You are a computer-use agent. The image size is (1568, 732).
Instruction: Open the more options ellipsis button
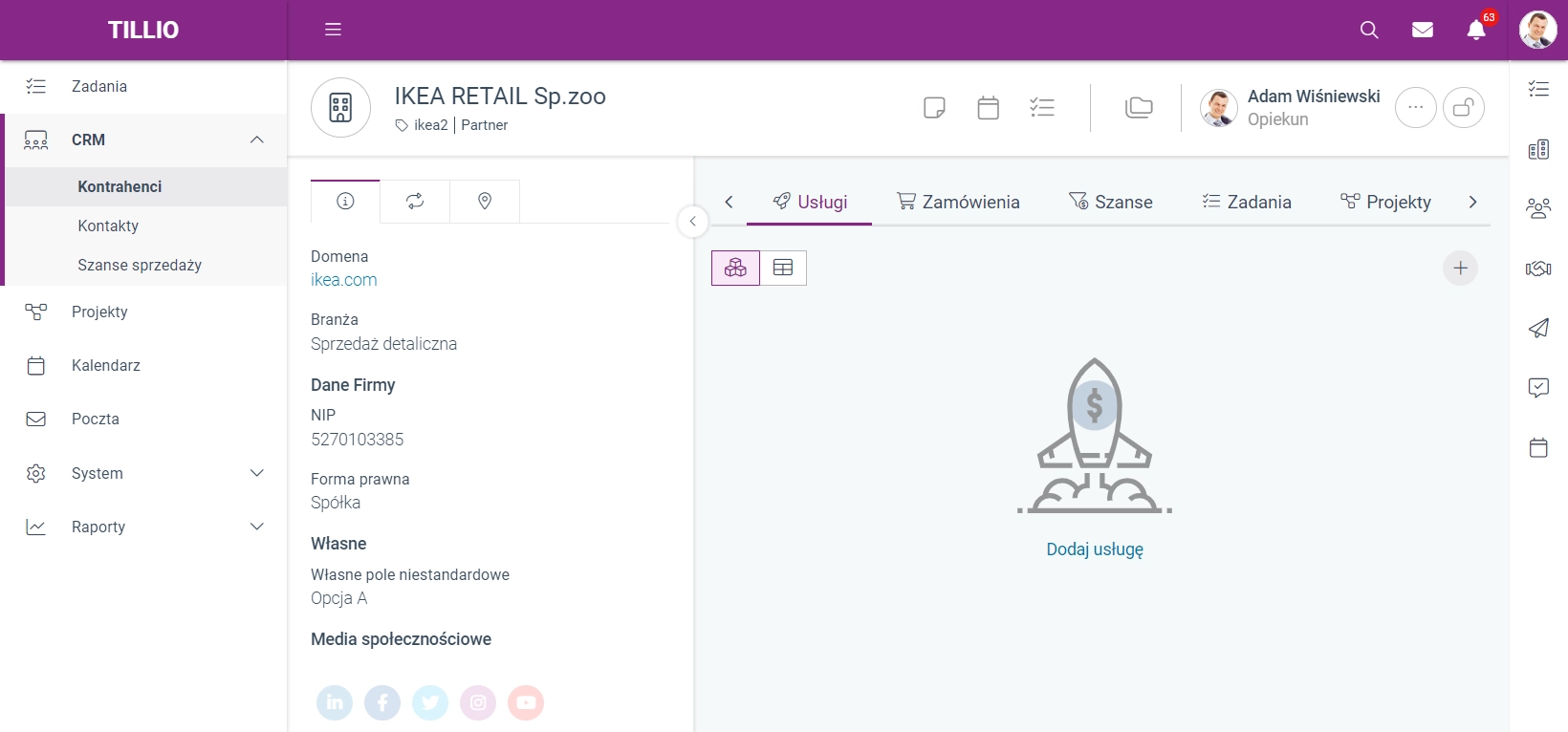(x=1416, y=107)
